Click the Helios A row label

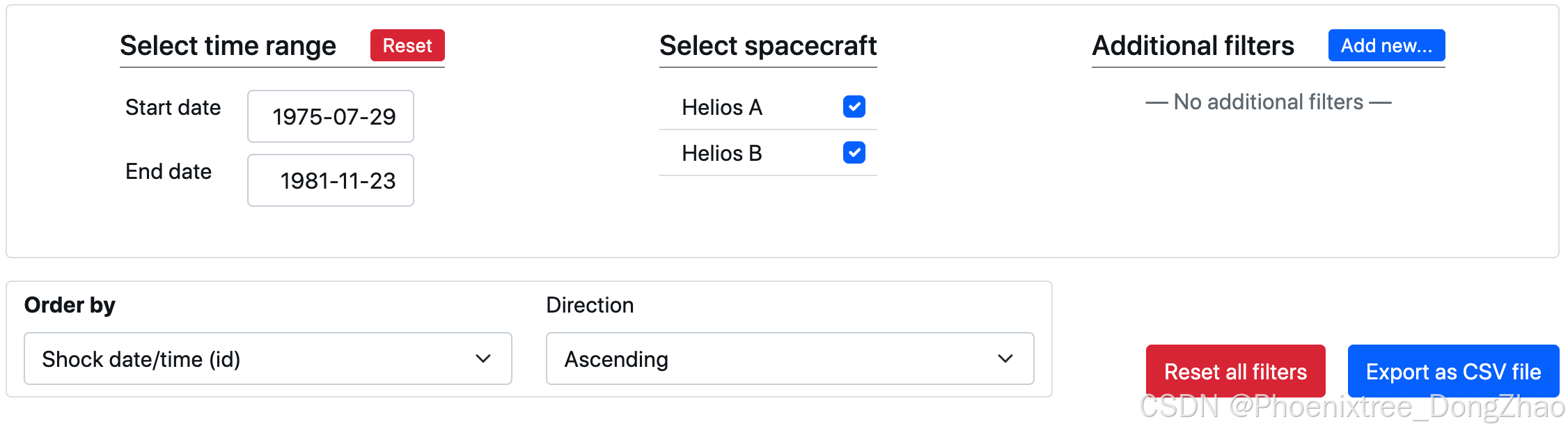[722, 107]
